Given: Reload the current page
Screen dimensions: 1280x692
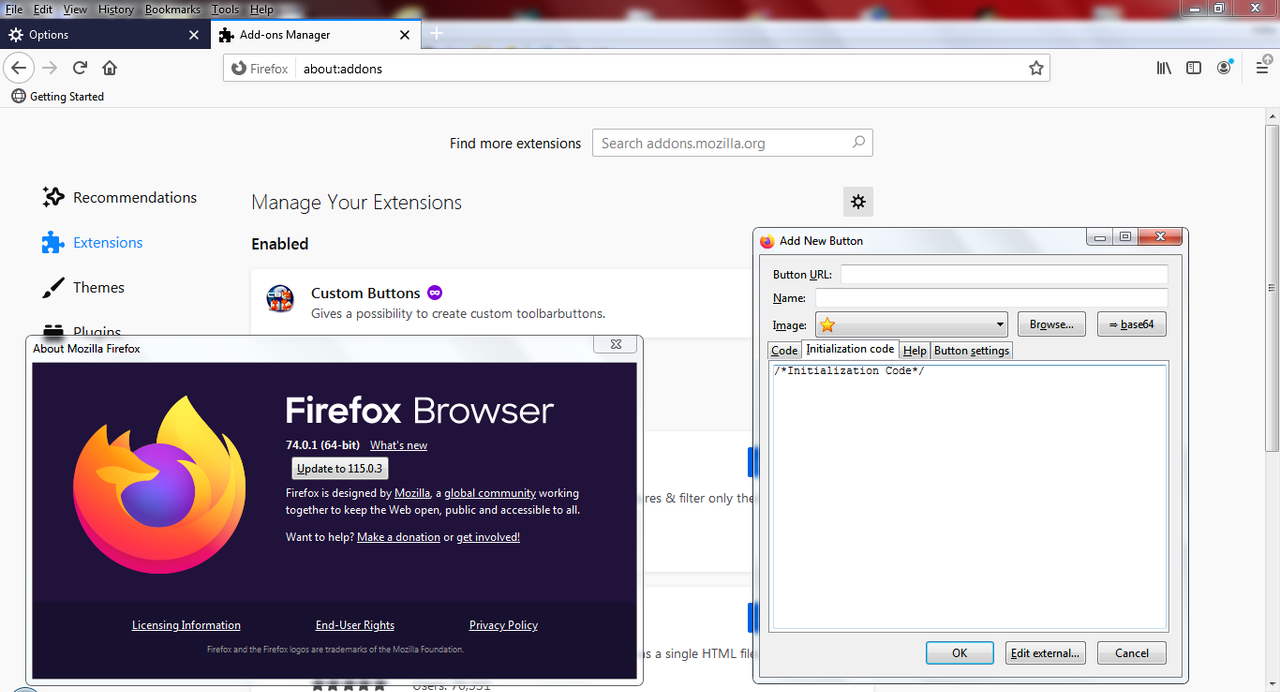Looking at the screenshot, I should point(80,68).
